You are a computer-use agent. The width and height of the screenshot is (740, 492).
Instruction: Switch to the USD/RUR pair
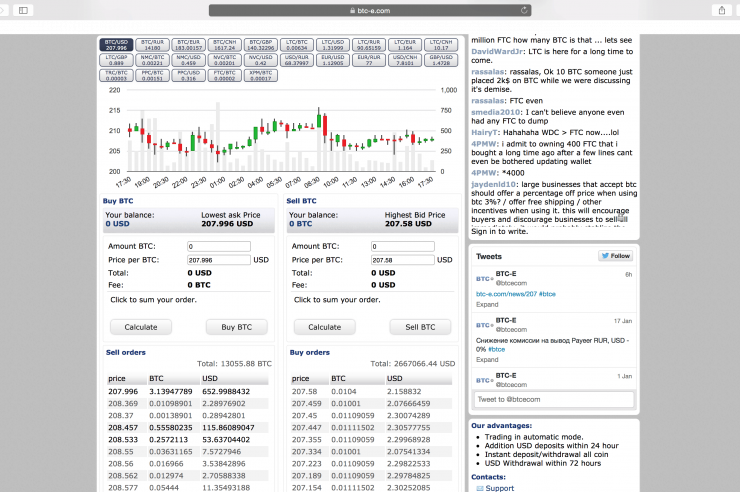(x=296, y=60)
